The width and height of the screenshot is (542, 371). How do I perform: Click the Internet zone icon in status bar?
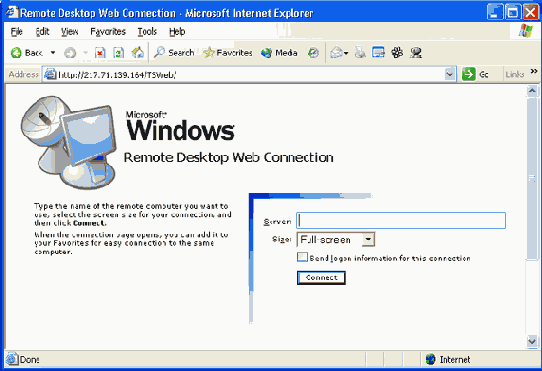[431, 360]
